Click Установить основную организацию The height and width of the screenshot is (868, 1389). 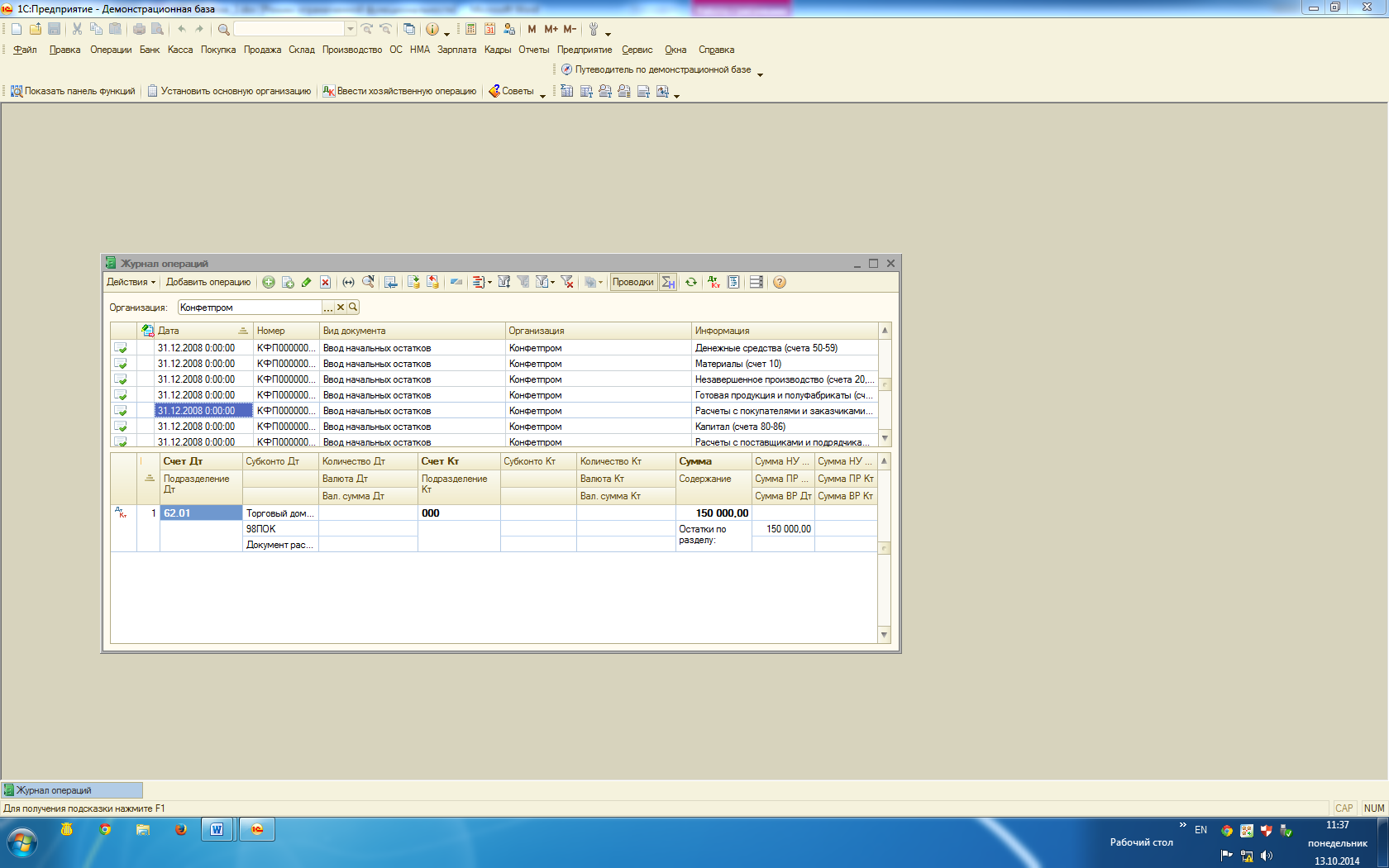[229, 91]
